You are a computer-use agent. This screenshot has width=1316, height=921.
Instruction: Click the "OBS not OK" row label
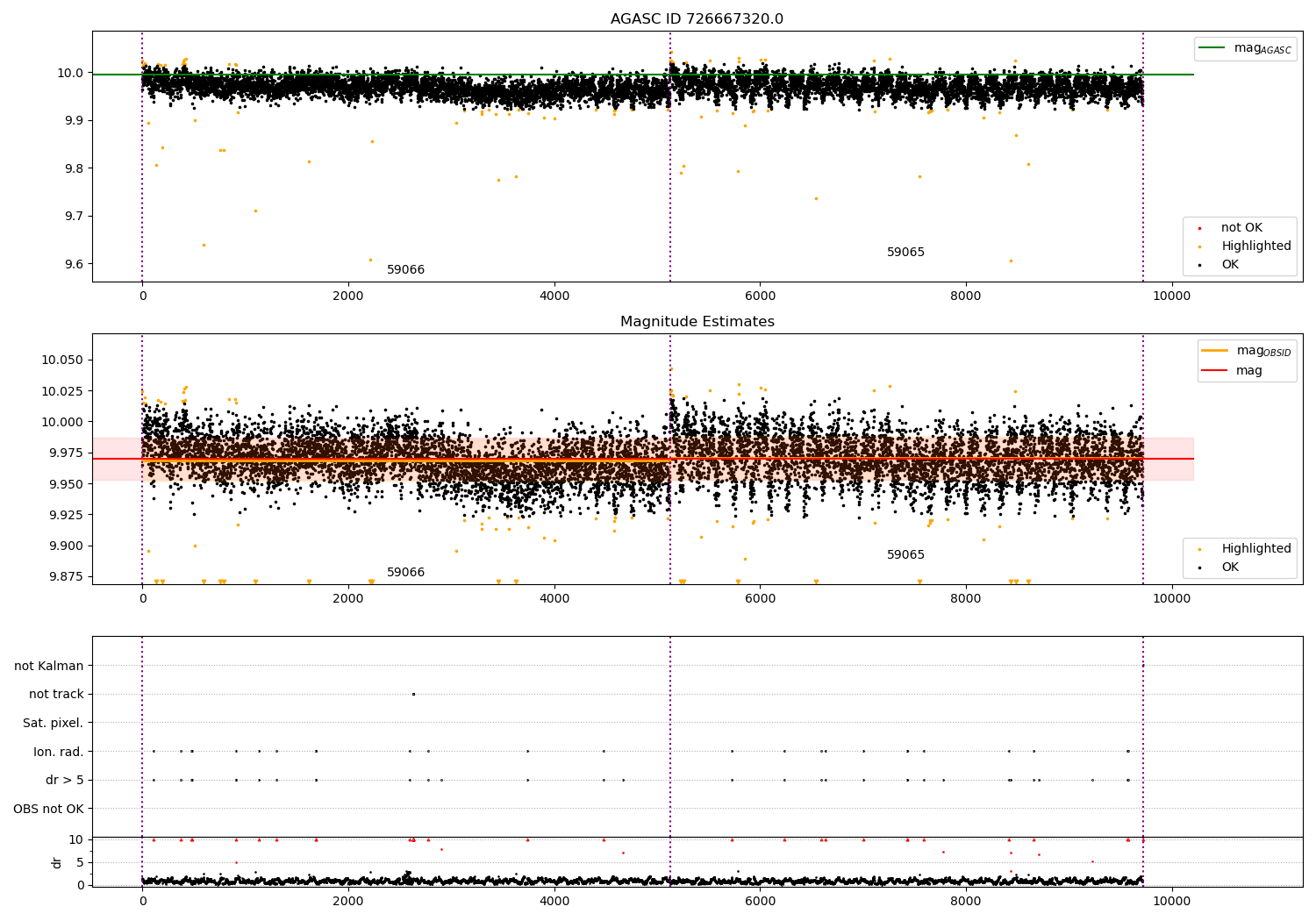point(48,809)
